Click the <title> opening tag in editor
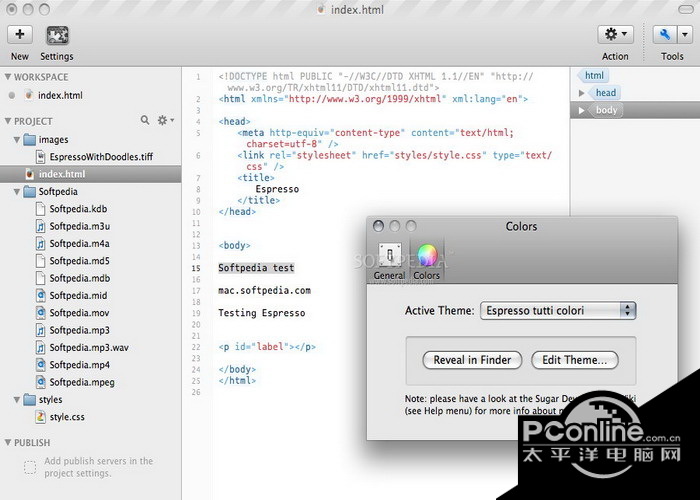Viewport: 700px width, 500px height. click(x=256, y=178)
